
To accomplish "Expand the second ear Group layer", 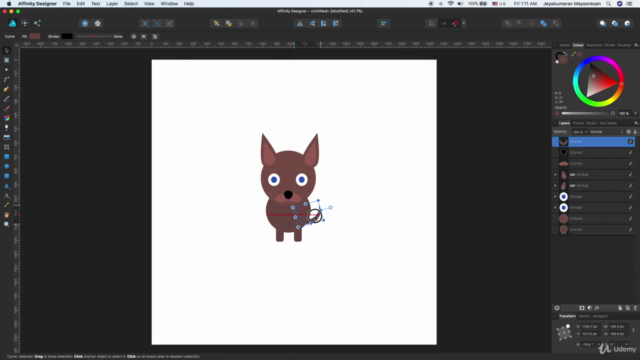I will click(555, 186).
